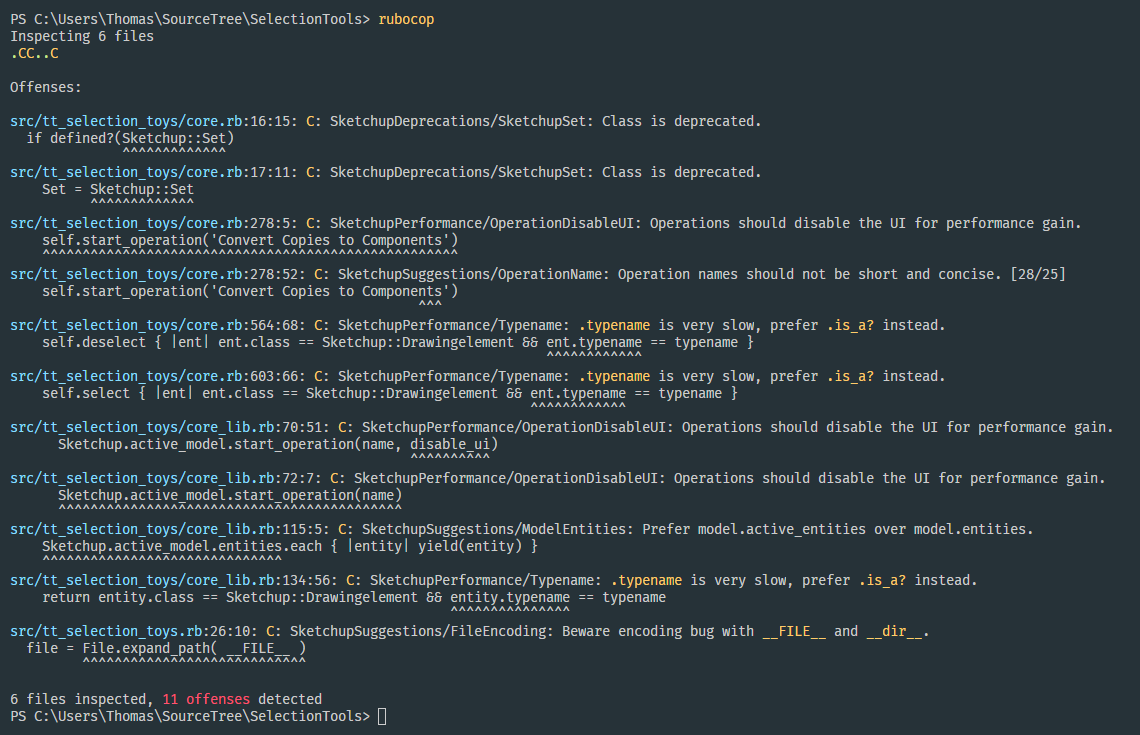Viewport: 1140px width, 735px height.
Task: Click the '[28/25]' length indicator
Action: coord(1038,274)
